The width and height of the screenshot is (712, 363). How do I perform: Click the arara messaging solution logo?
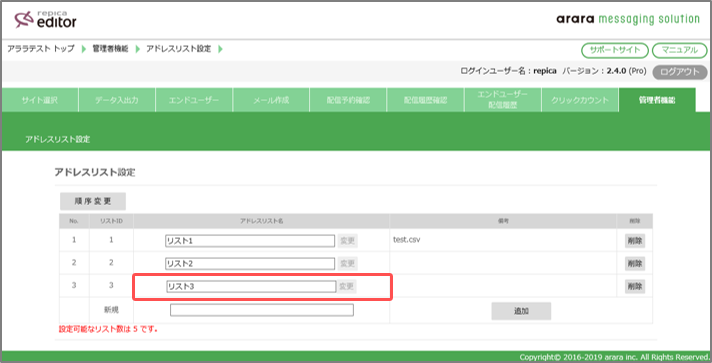(x=628, y=20)
